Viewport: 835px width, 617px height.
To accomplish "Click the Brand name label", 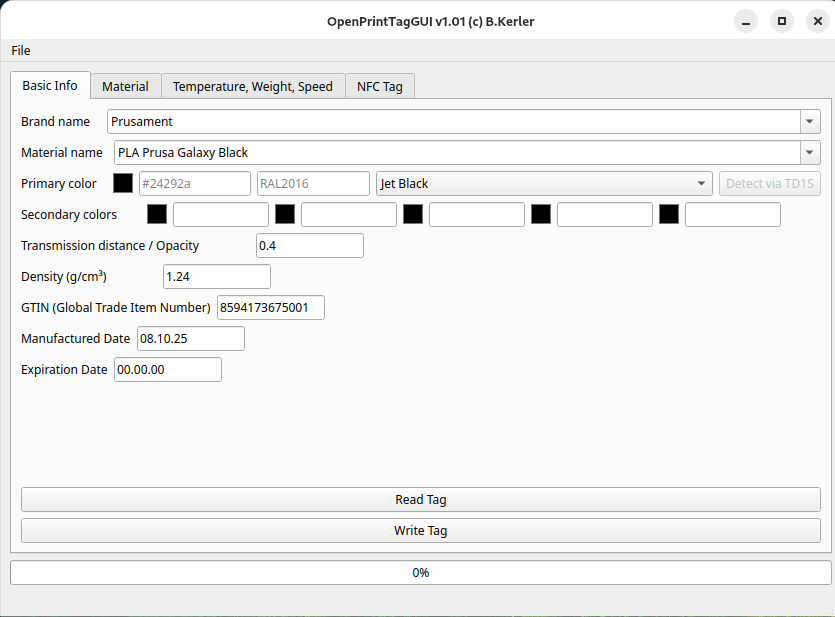I will pyautogui.click(x=55, y=121).
